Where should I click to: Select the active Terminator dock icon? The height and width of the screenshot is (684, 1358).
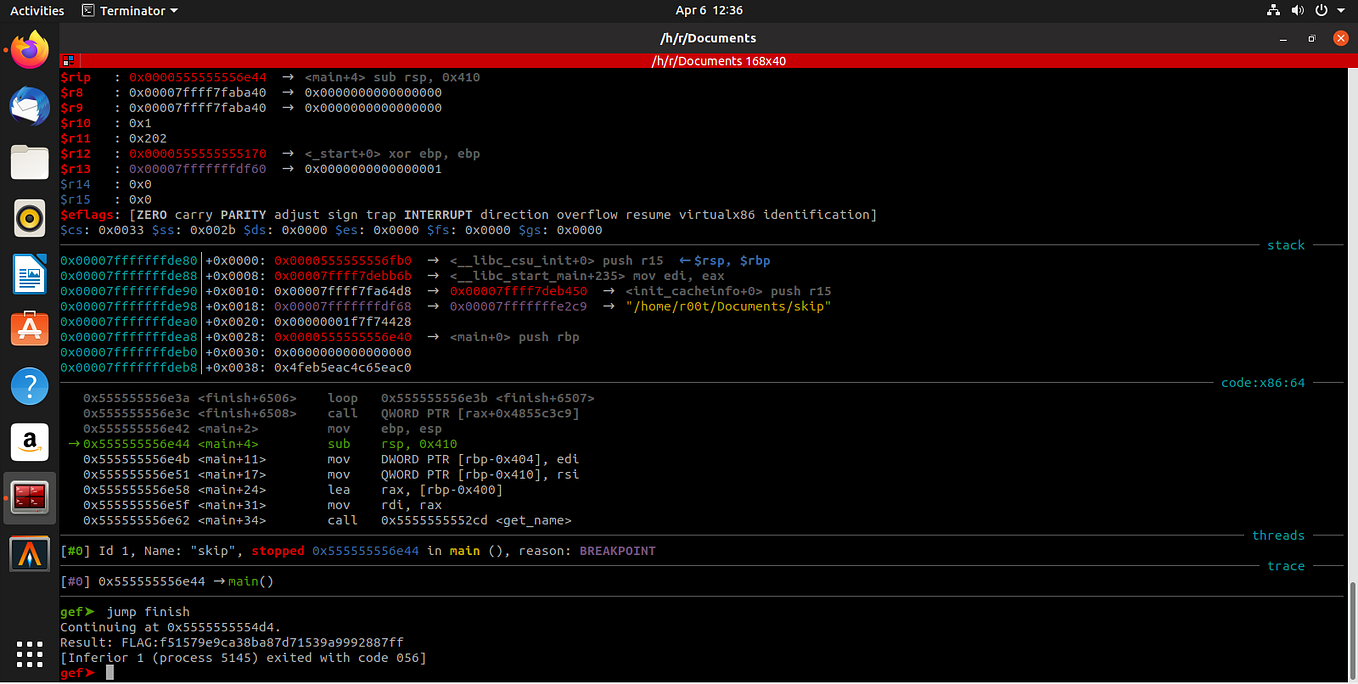(x=29, y=495)
